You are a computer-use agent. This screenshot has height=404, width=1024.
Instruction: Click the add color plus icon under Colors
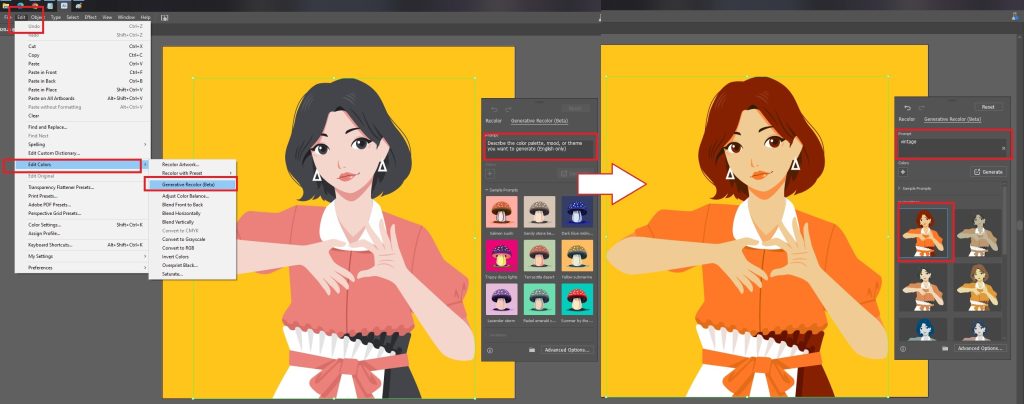[903, 172]
